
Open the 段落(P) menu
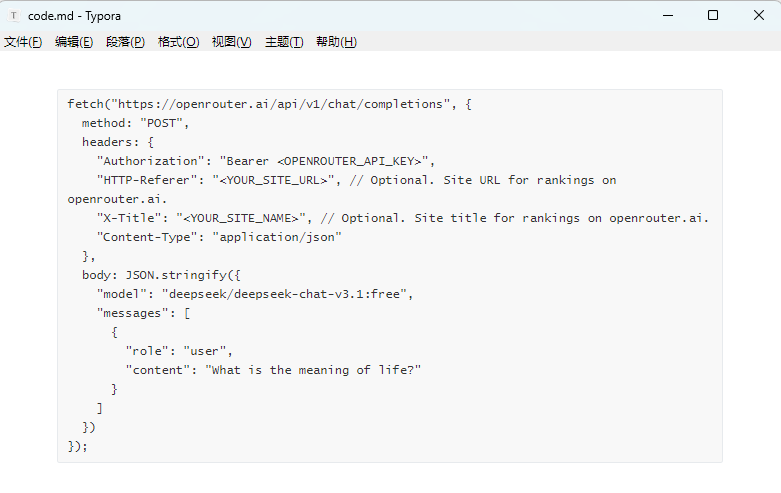click(x=125, y=42)
